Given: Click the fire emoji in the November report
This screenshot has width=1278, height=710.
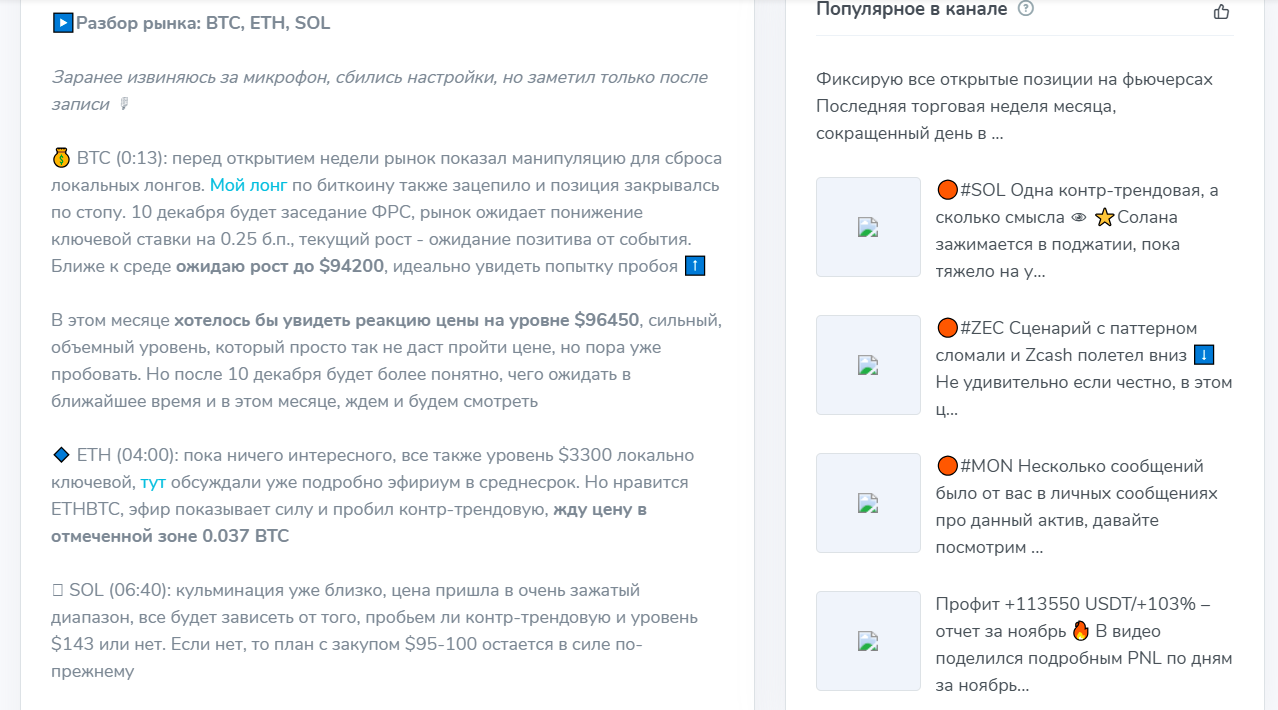Looking at the screenshot, I should [1080, 632].
